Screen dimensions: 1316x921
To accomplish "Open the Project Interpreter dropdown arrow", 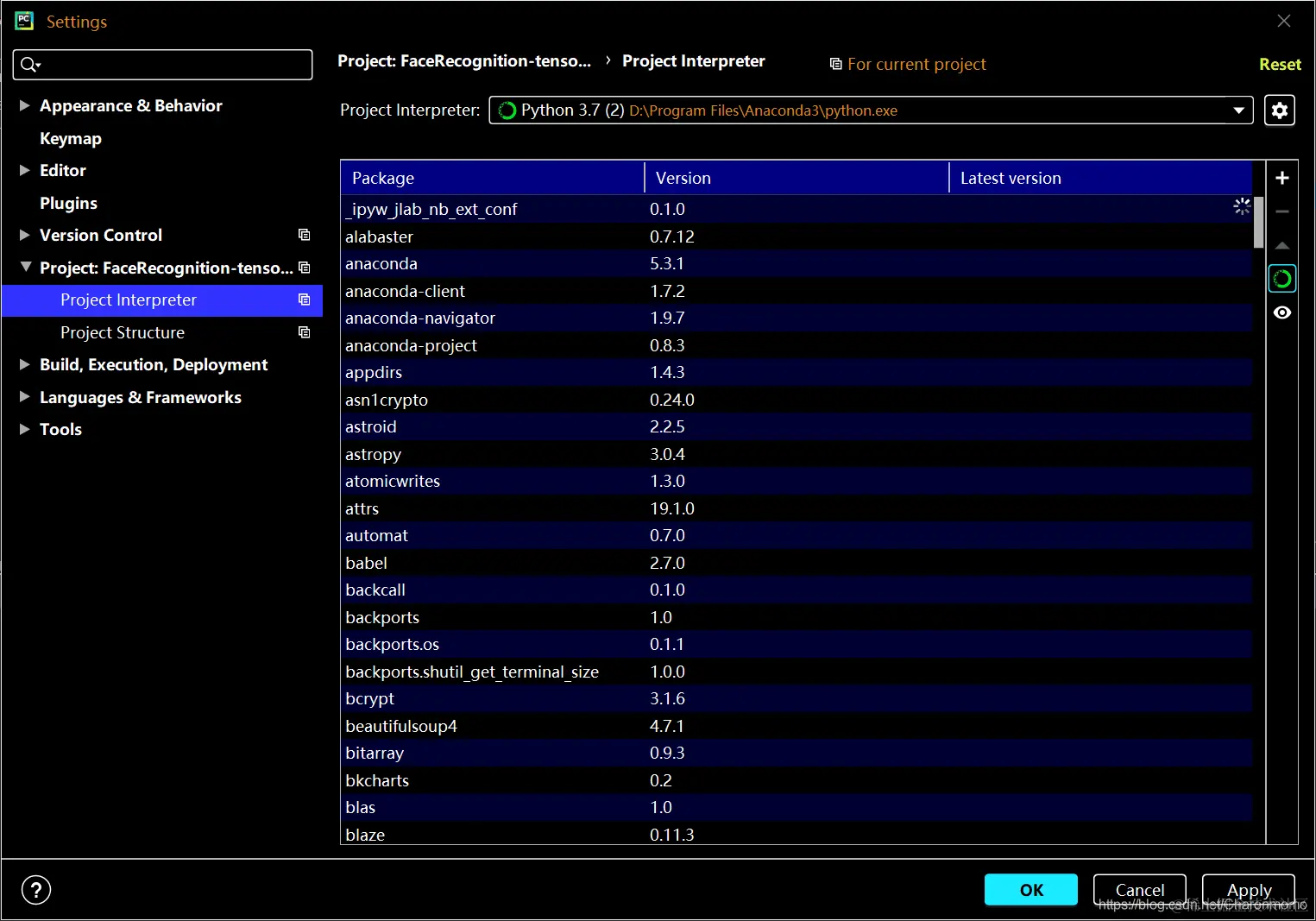I will (1238, 110).
